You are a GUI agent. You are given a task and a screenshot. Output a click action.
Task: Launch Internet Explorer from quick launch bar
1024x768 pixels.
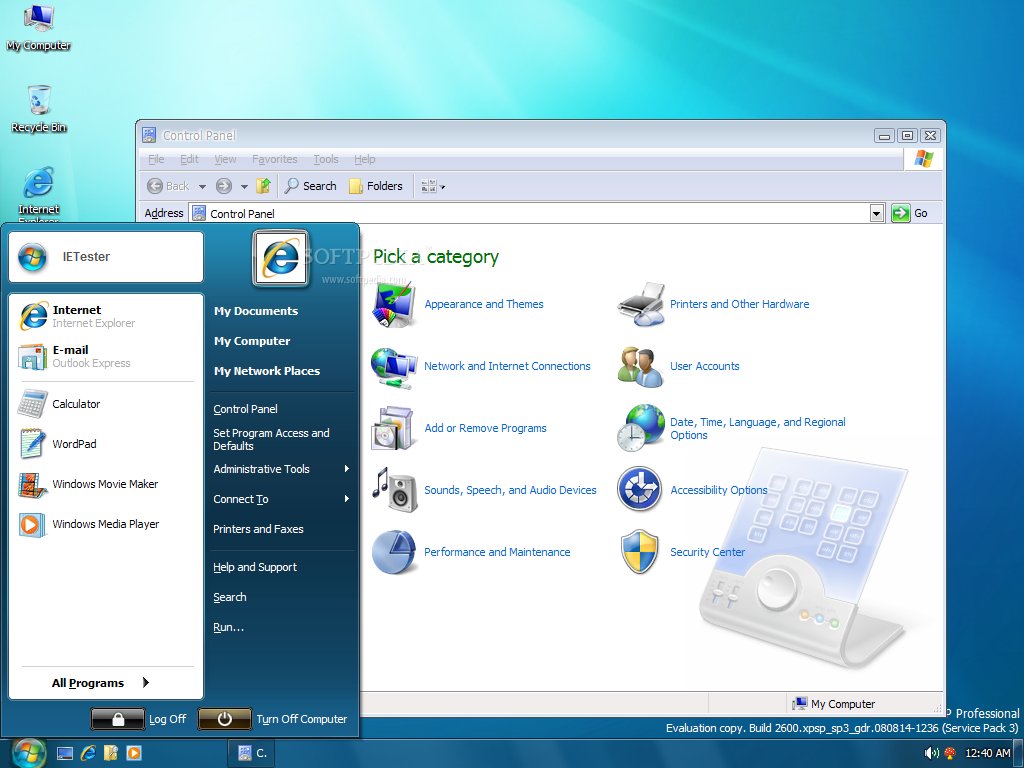point(88,754)
